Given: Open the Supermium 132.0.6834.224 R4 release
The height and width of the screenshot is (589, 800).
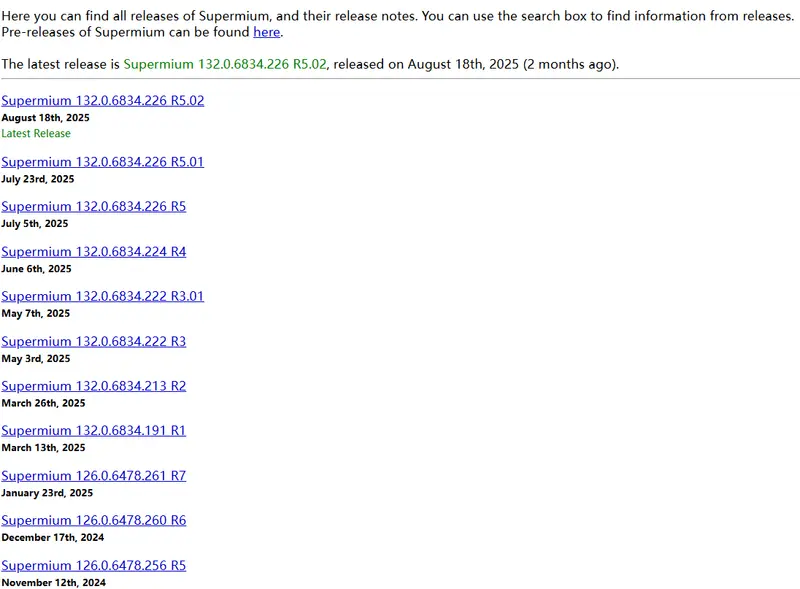Looking at the screenshot, I should (x=93, y=252).
